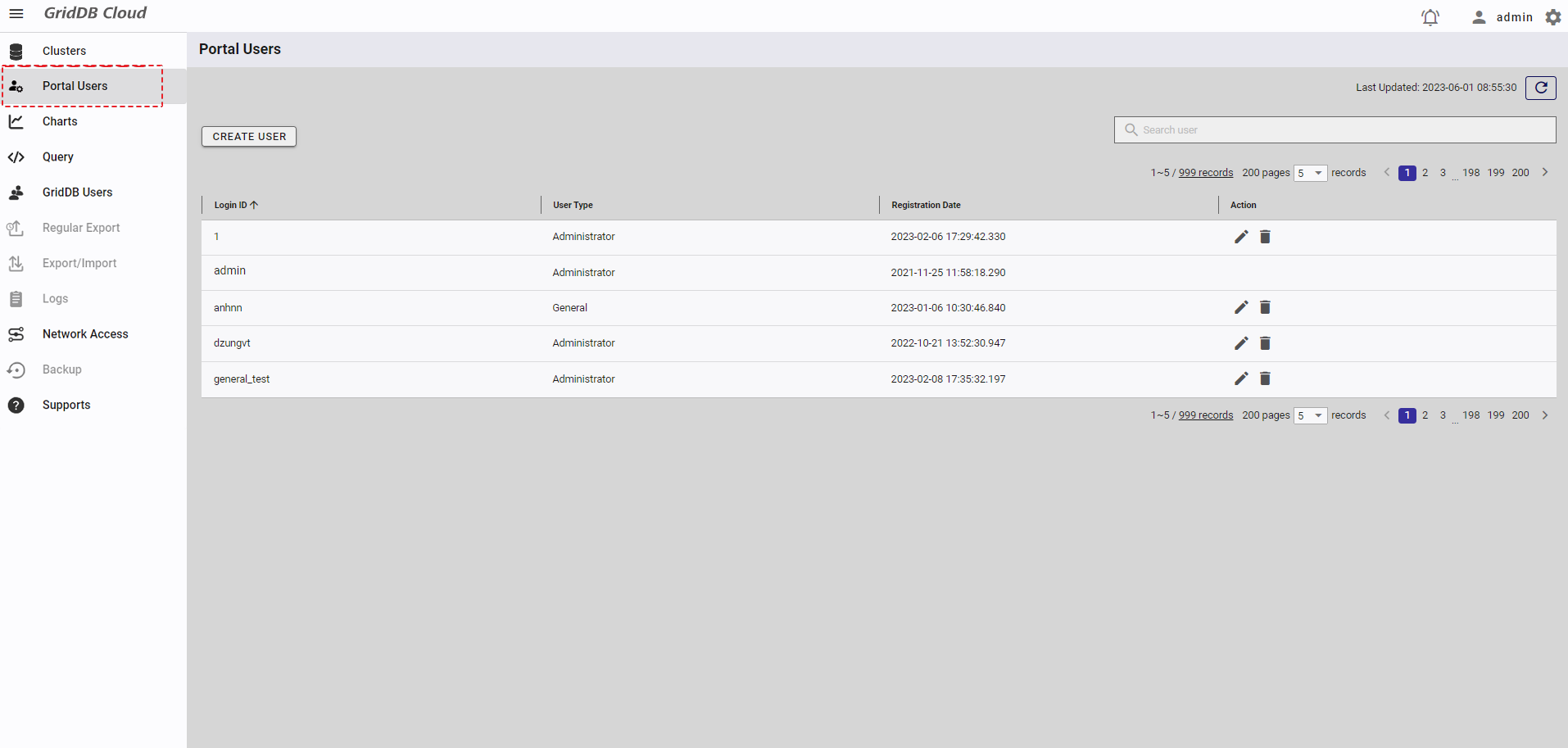Delete the dzungvt user via trash icon
This screenshot has height=748, width=1568.
coord(1265,343)
